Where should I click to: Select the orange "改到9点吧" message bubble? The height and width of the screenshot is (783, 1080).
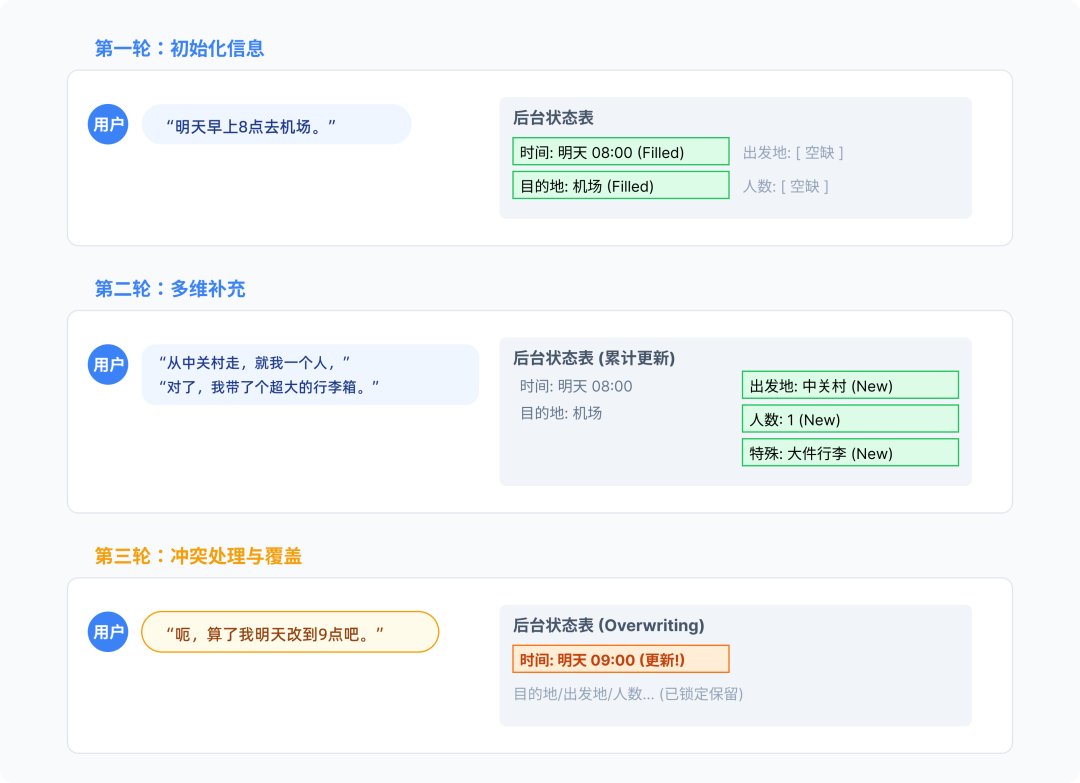[290, 632]
